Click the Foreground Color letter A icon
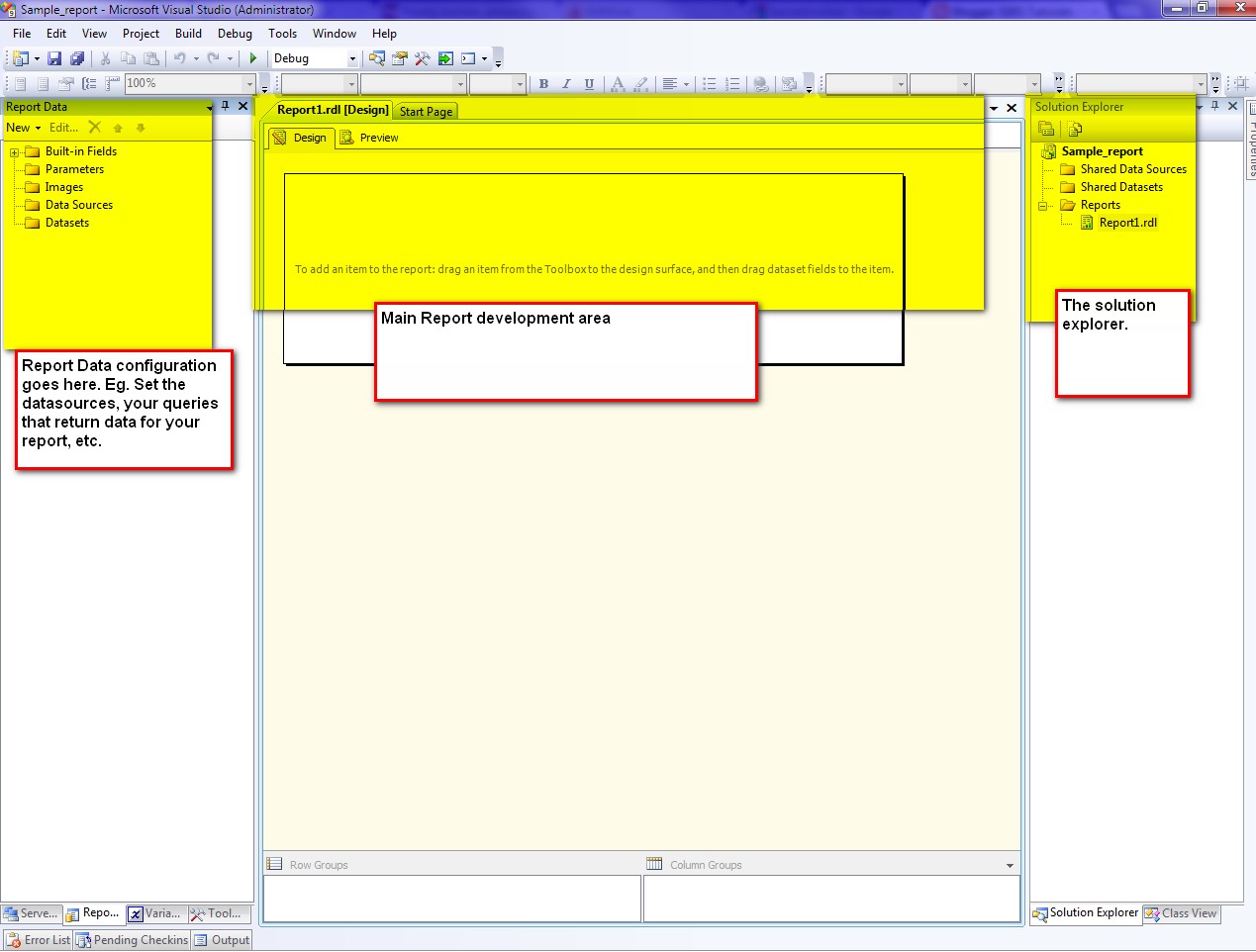 click(x=618, y=84)
